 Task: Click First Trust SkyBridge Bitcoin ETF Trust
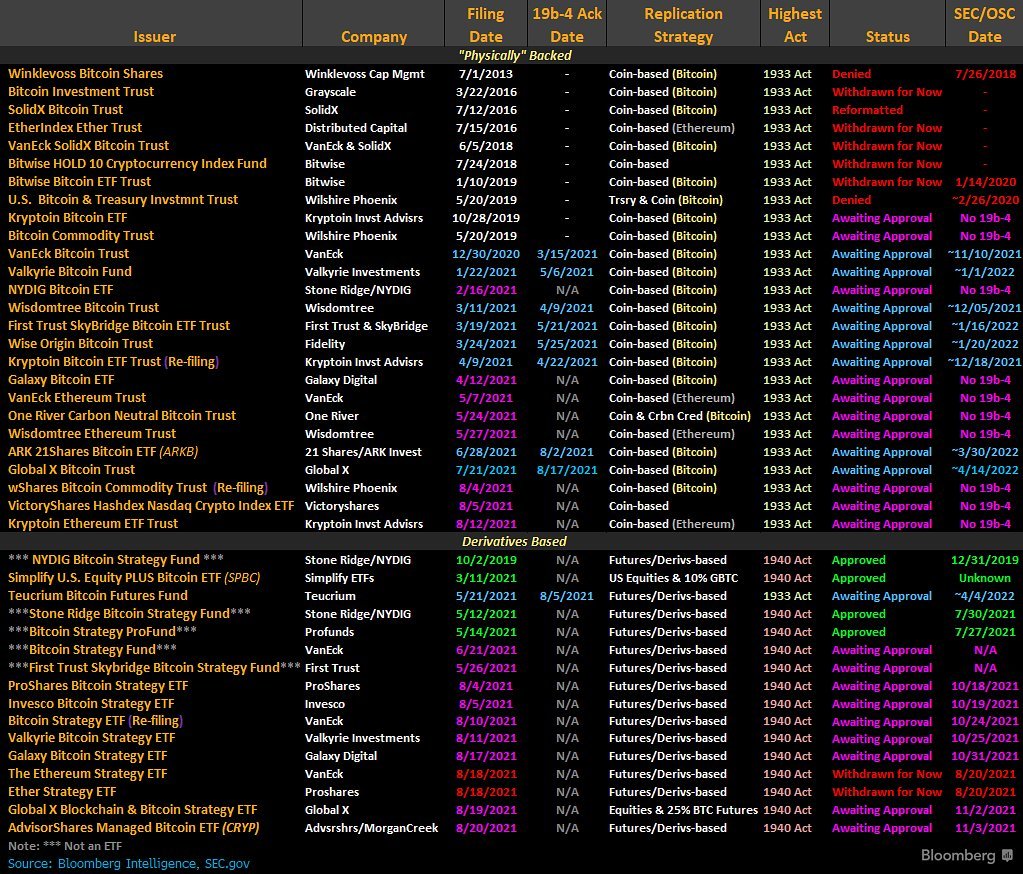click(119, 325)
